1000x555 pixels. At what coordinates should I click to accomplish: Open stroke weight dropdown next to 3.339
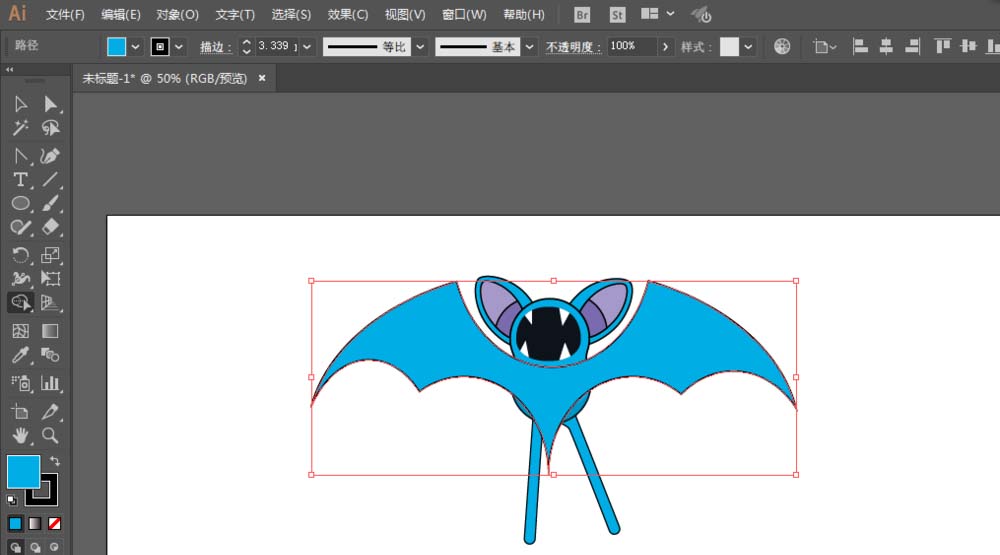[x=307, y=47]
